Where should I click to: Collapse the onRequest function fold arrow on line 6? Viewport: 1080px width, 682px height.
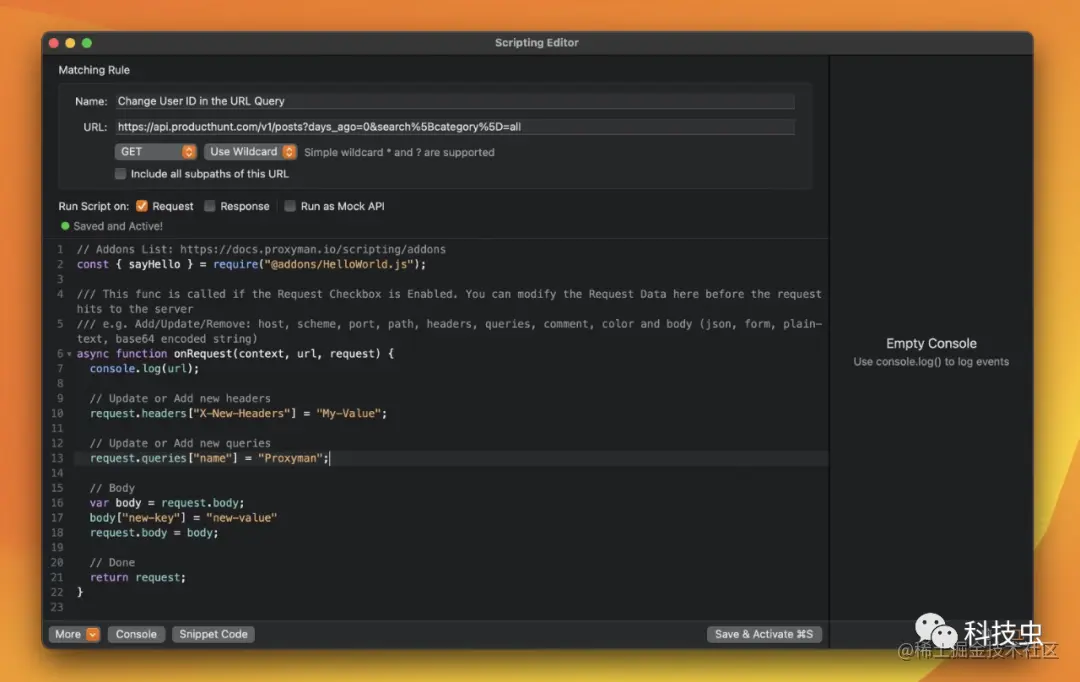[69, 354]
